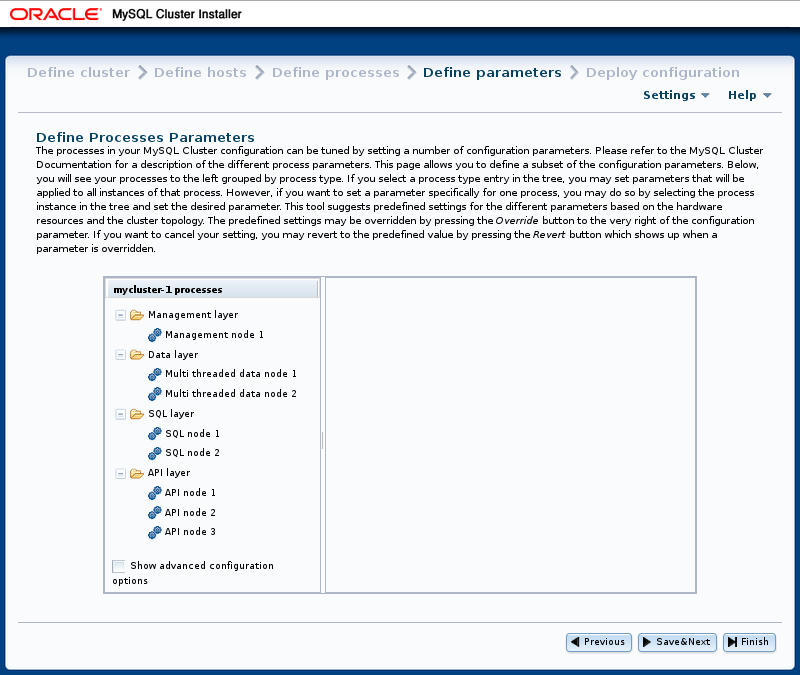Image resolution: width=800 pixels, height=675 pixels.
Task: Select Management node 1 label
Action: pos(214,335)
